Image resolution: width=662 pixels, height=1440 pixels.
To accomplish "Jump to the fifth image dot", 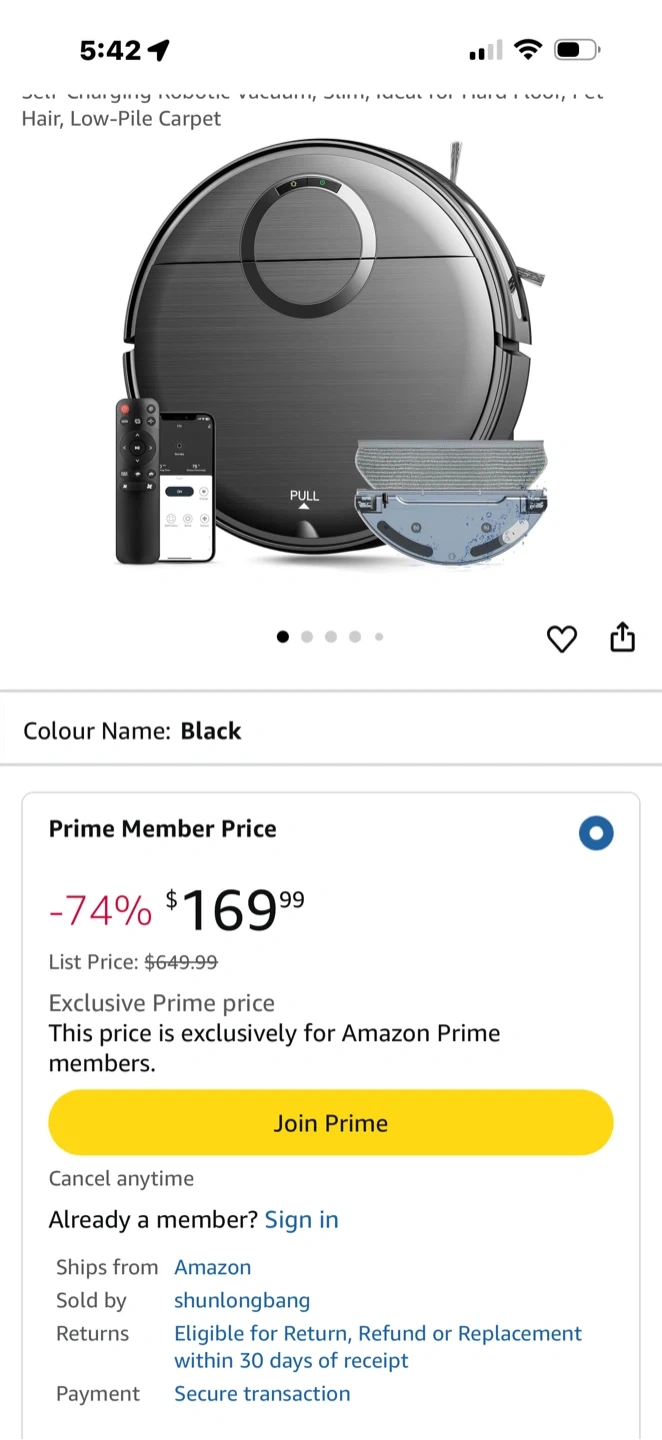I will pos(379,637).
